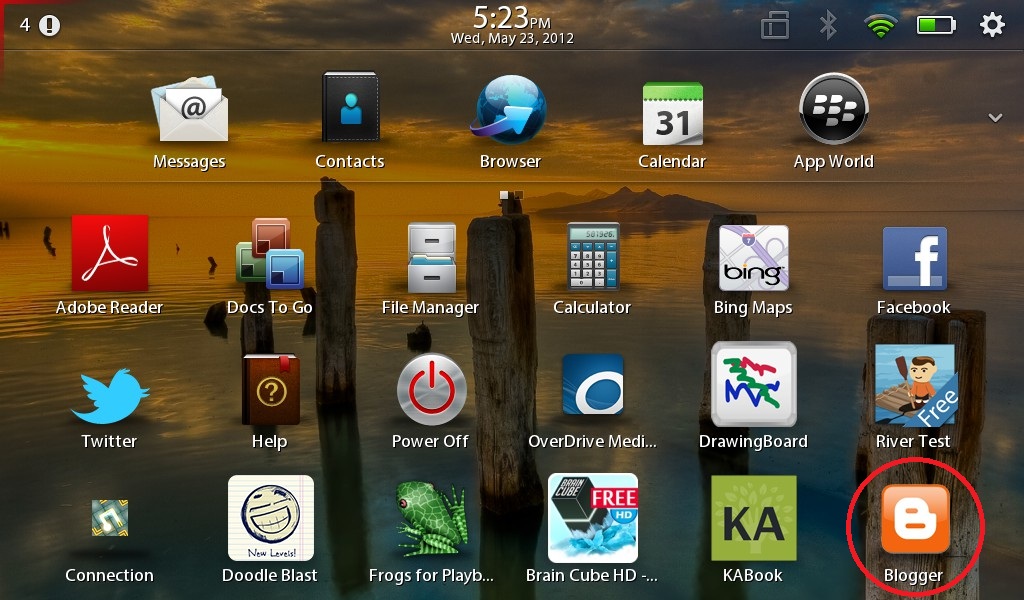The width and height of the screenshot is (1024, 600).
Task: Launch BlackBerry App World
Action: coord(834,108)
